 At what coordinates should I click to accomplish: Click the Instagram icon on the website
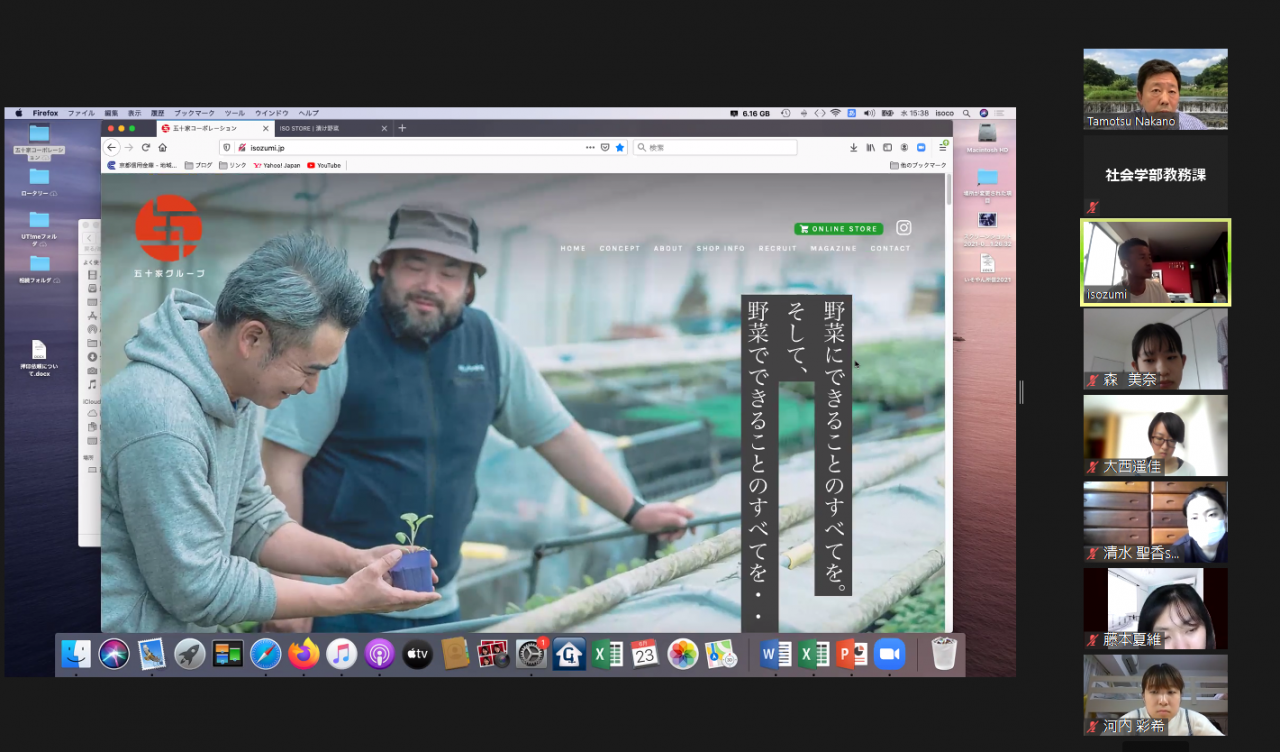903,228
